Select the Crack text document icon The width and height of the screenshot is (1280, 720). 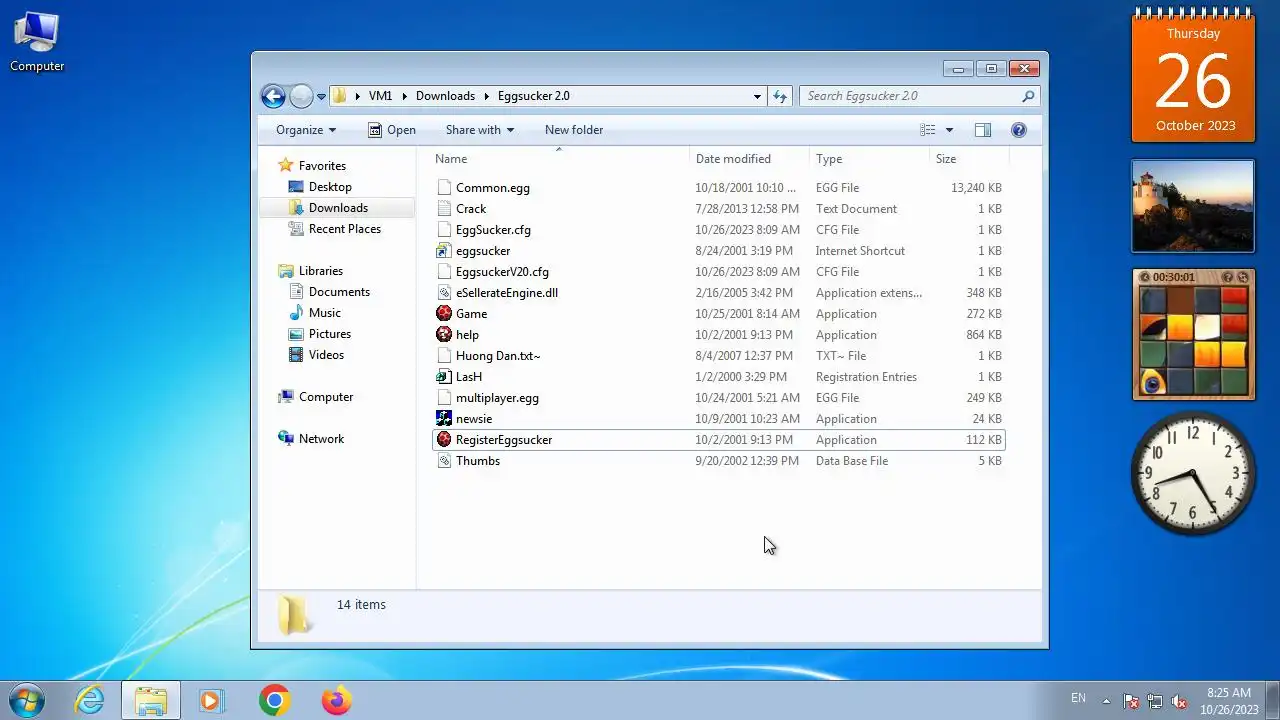click(444, 209)
